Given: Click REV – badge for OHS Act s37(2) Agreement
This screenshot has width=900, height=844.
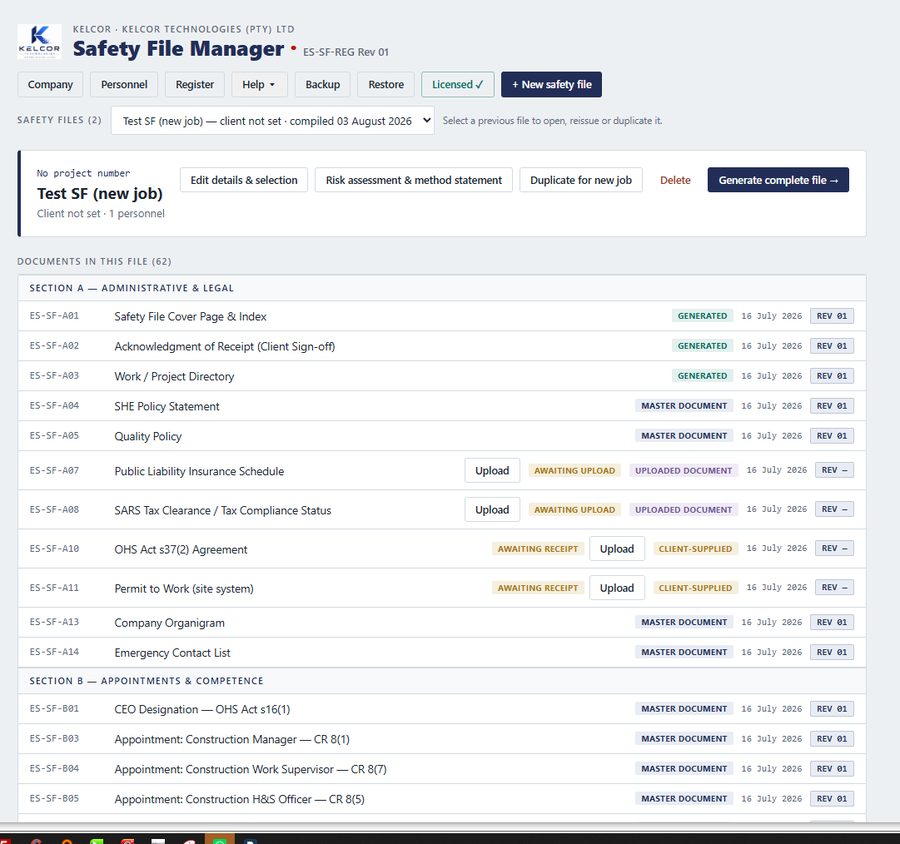Looking at the screenshot, I should [x=835, y=548].
